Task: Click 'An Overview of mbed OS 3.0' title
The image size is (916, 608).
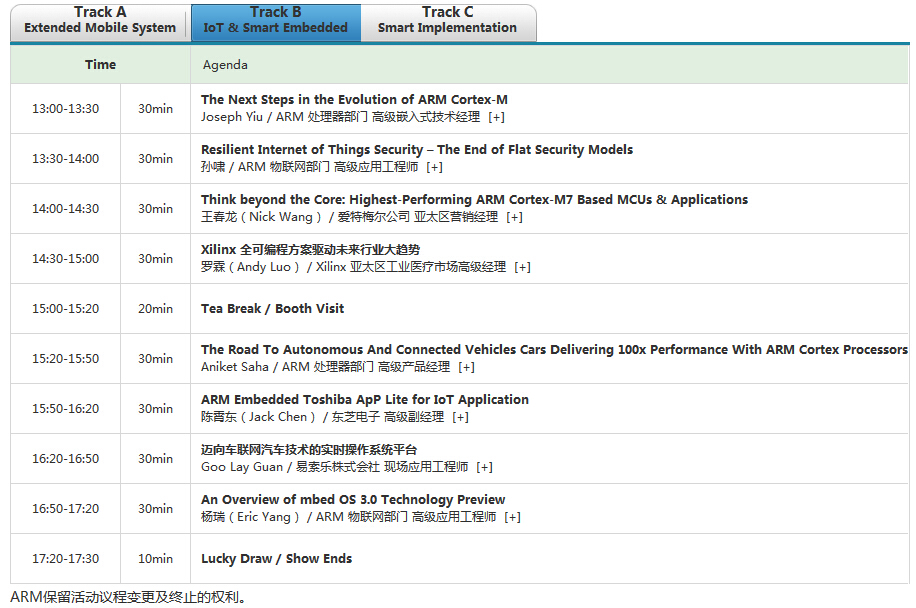Action: [x=353, y=500]
